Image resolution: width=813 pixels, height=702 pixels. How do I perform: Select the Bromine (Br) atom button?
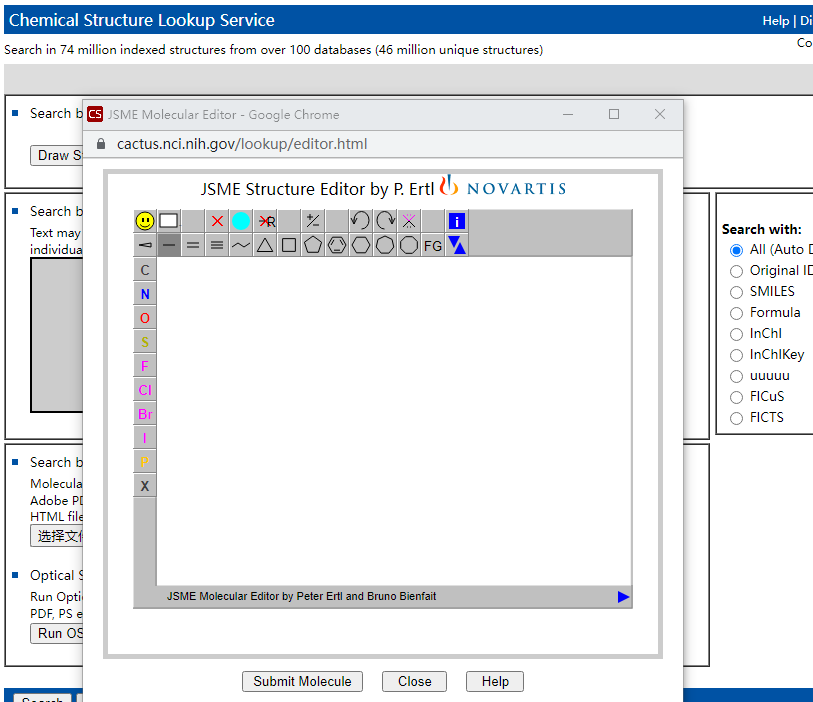pyautogui.click(x=145, y=414)
